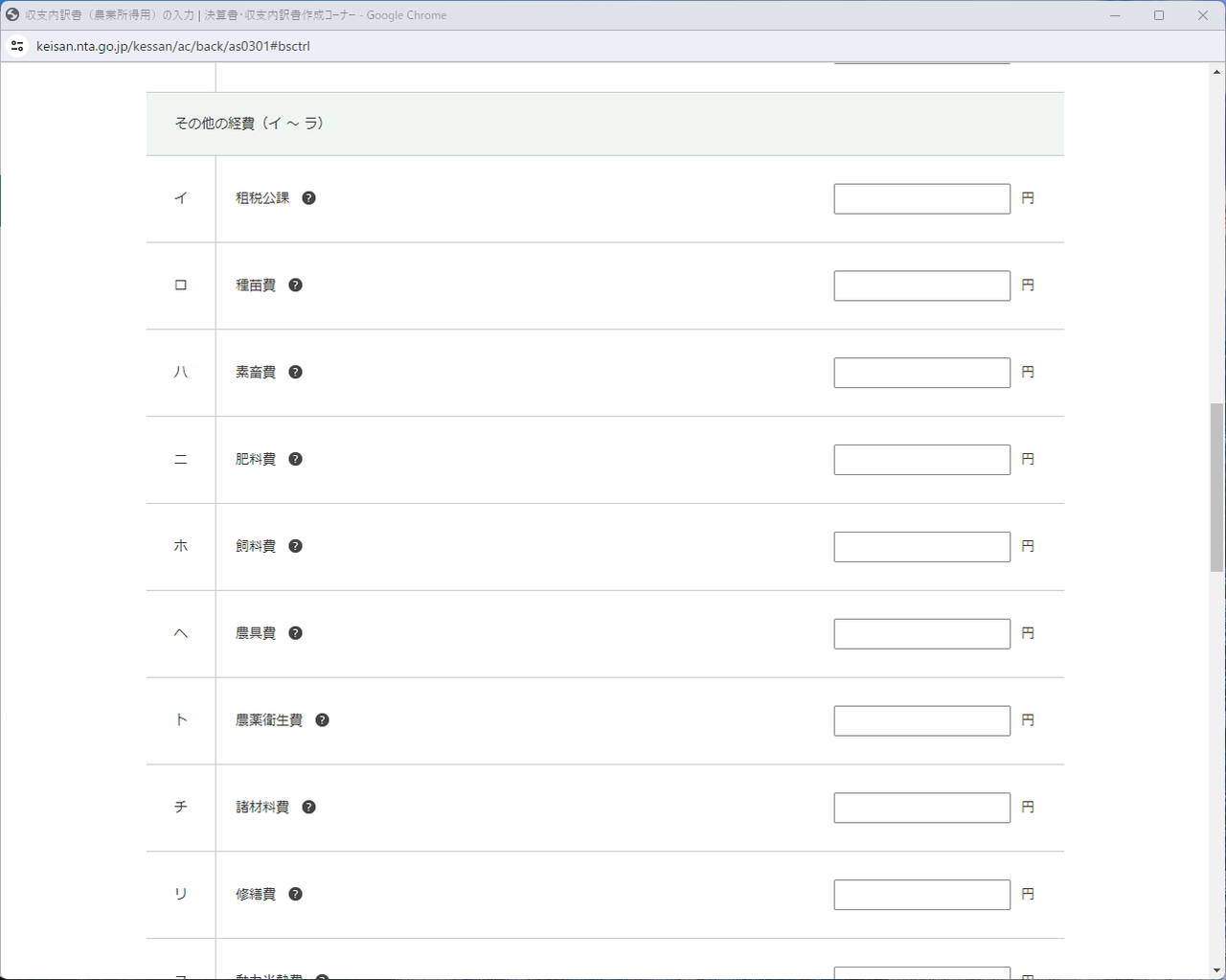This screenshot has width=1226, height=980.
Task: Click the 修繕費 yen input box
Action: click(x=921, y=895)
